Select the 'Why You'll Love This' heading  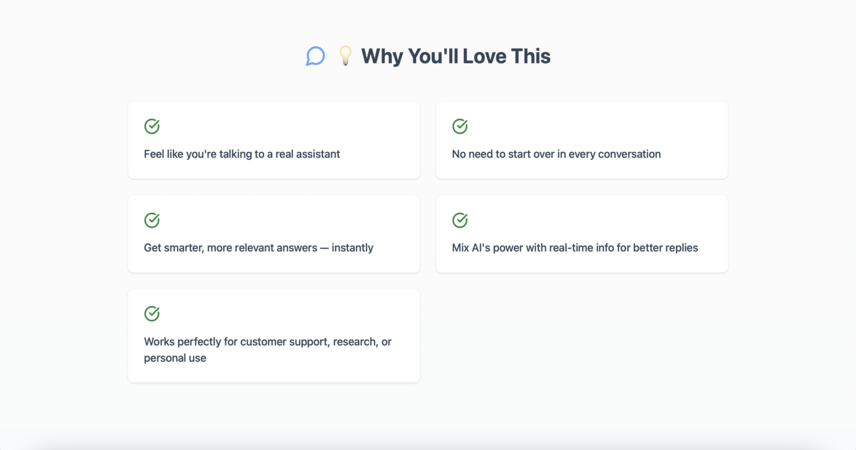(x=456, y=56)
